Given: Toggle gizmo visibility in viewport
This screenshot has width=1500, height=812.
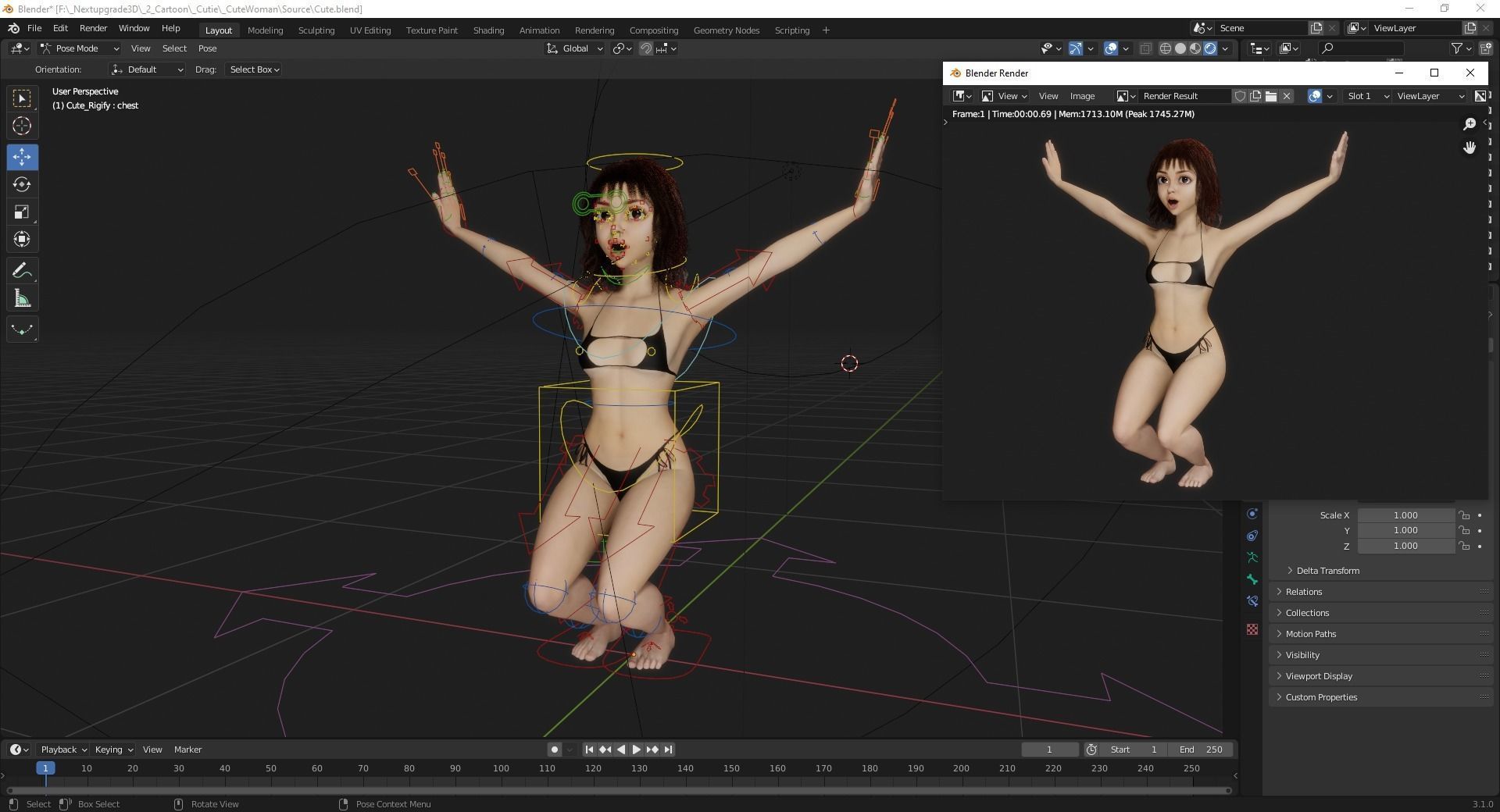Looking at the screenshot, I should click(1076, 48).
